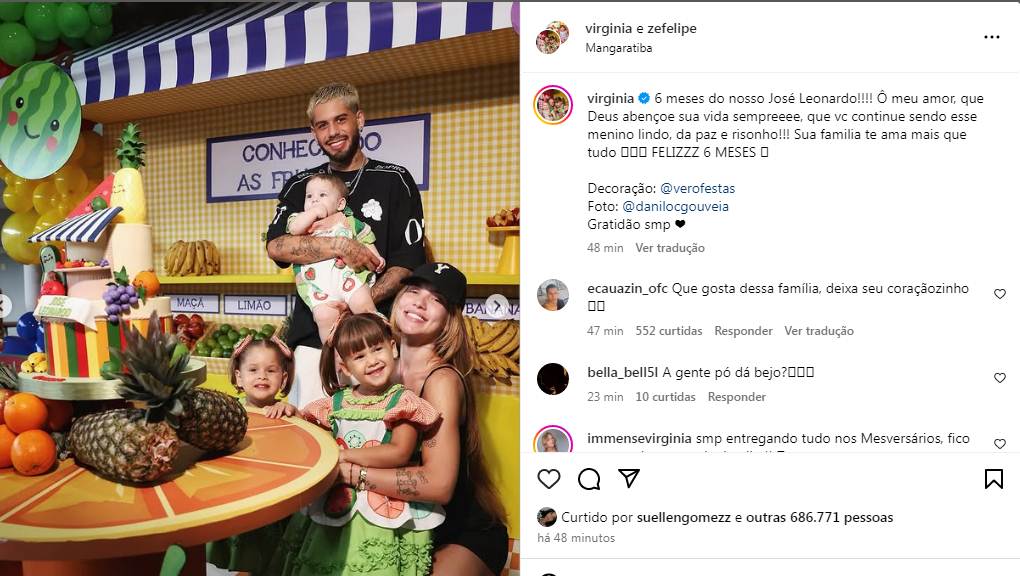
Task: Open virginia's story ring avatar
Action: tap(553, 105)
